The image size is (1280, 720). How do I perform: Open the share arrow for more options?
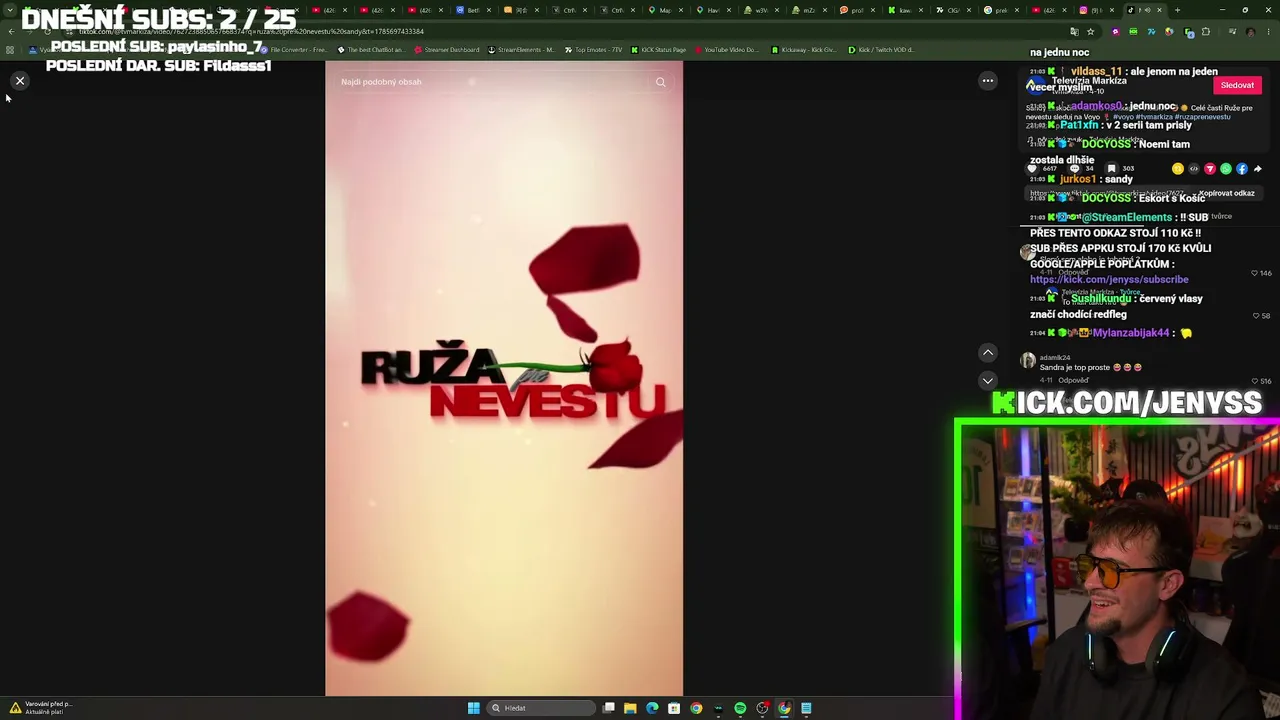[1258, 169]
